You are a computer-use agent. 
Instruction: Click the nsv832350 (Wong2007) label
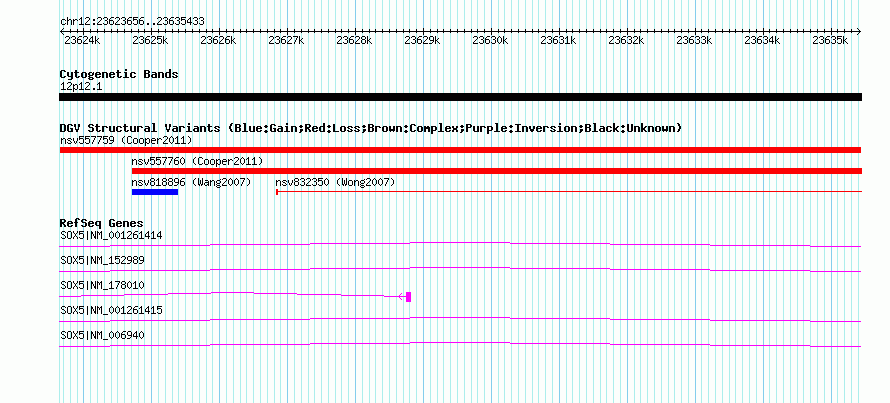click(335, 182)
